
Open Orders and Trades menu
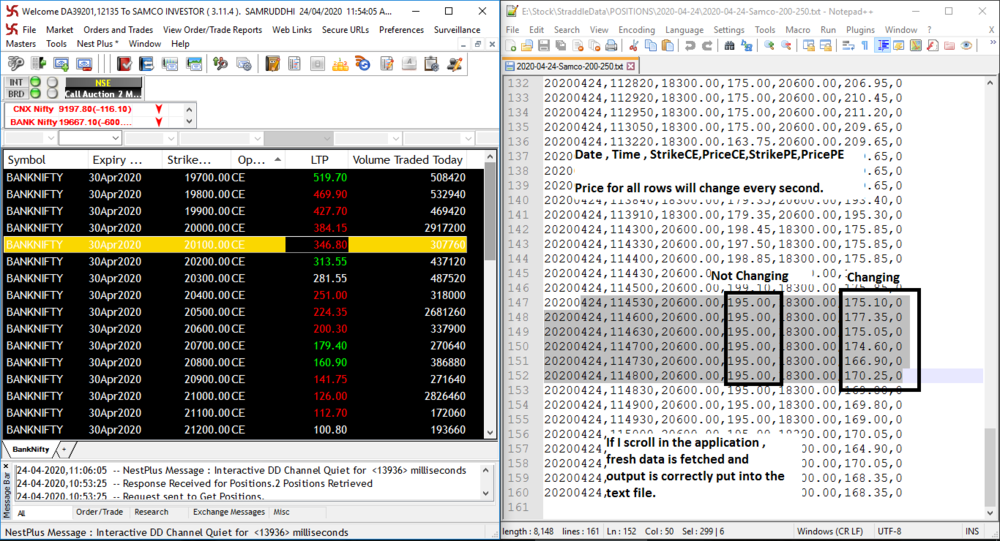click(118, 29)
